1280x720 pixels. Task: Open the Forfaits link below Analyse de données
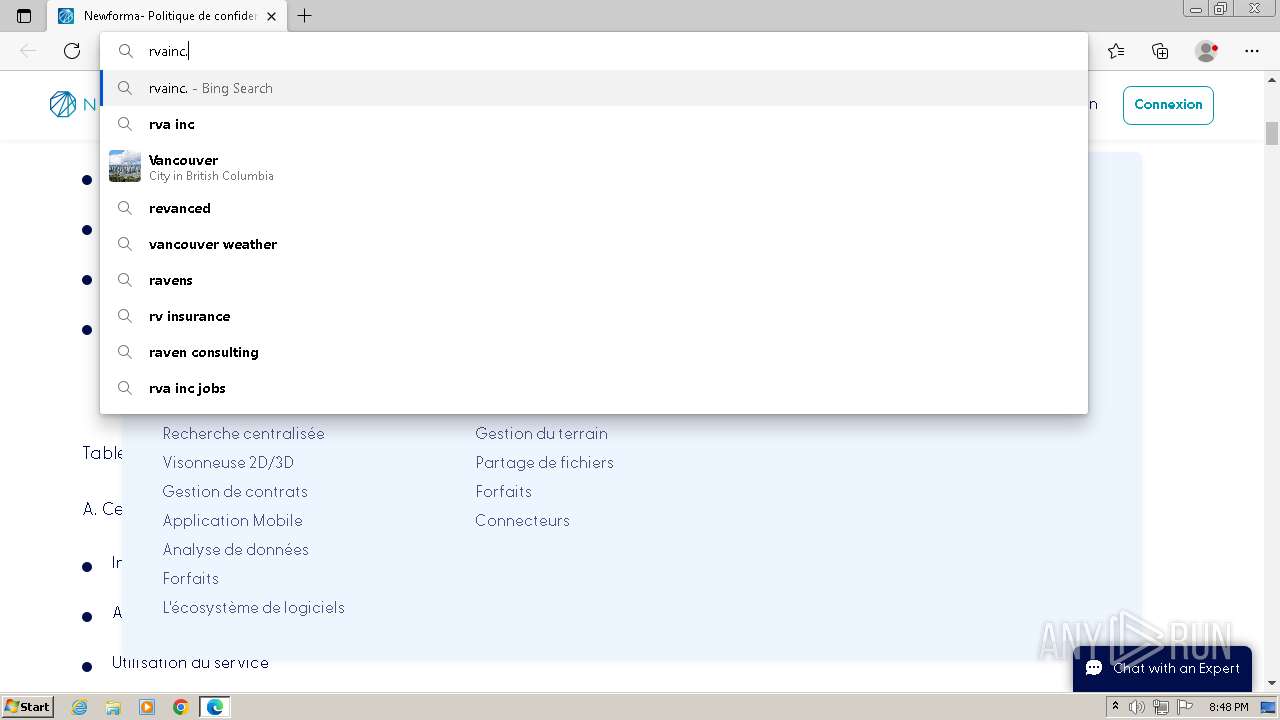click(x=190, y=578)
